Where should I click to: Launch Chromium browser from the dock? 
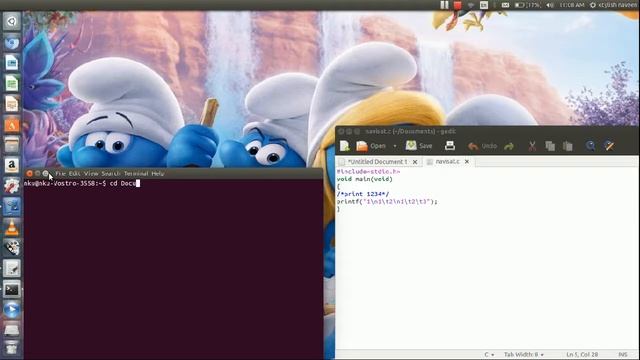tap(11, 42)
